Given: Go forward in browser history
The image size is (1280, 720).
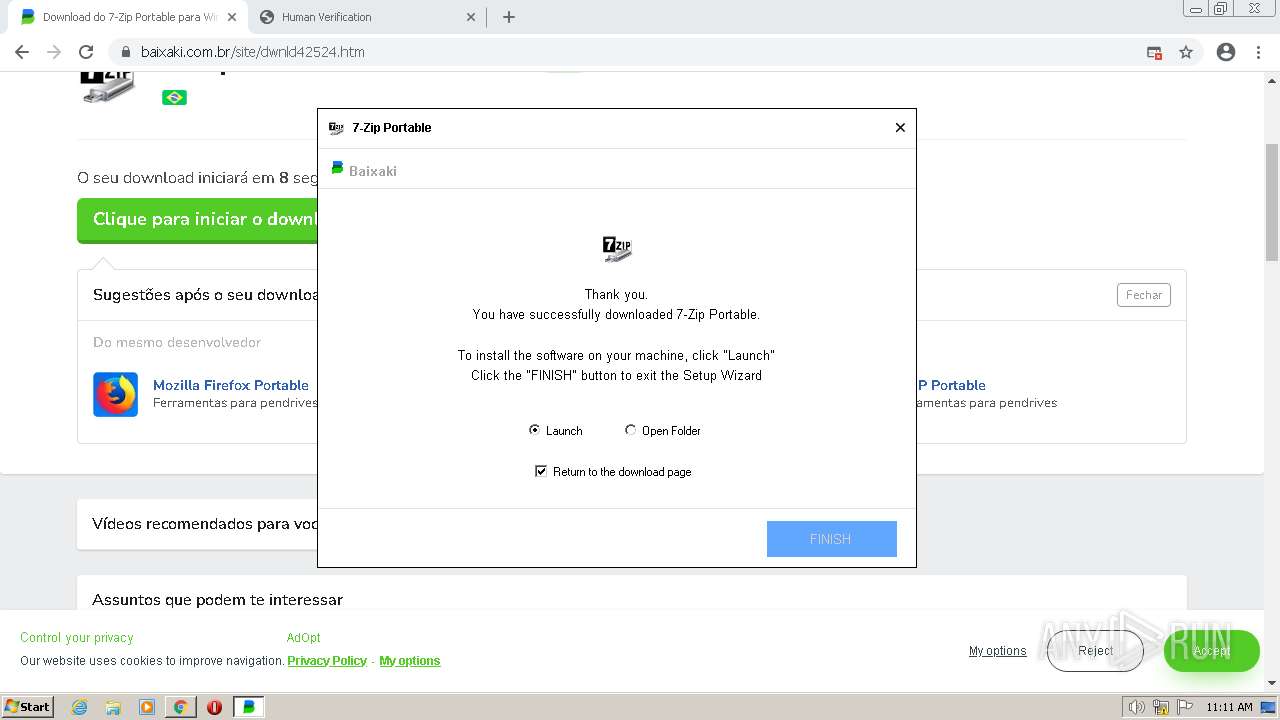Looking at the screenshot, I should pos(54,52).
